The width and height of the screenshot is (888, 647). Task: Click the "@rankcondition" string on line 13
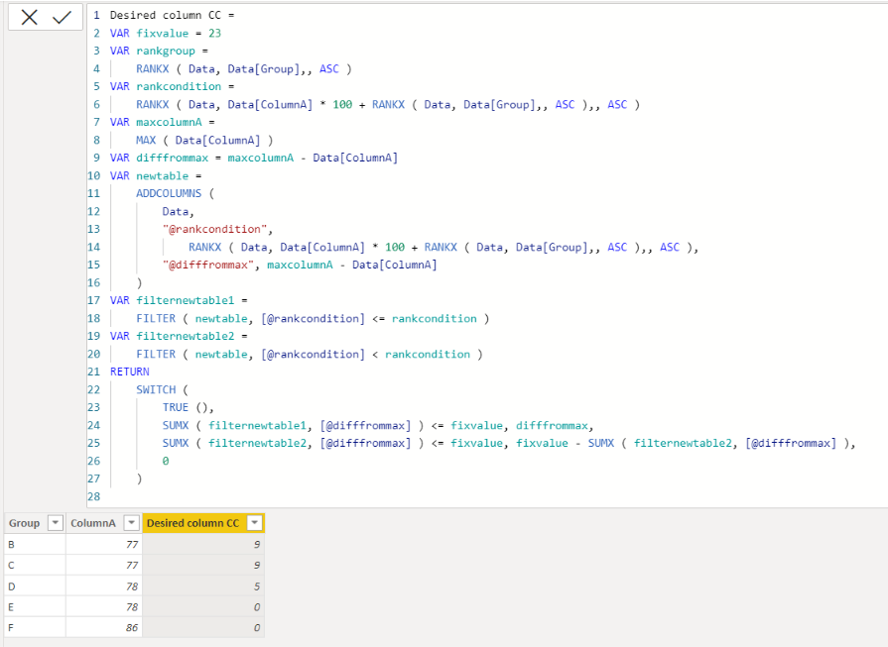click(215, 229)
